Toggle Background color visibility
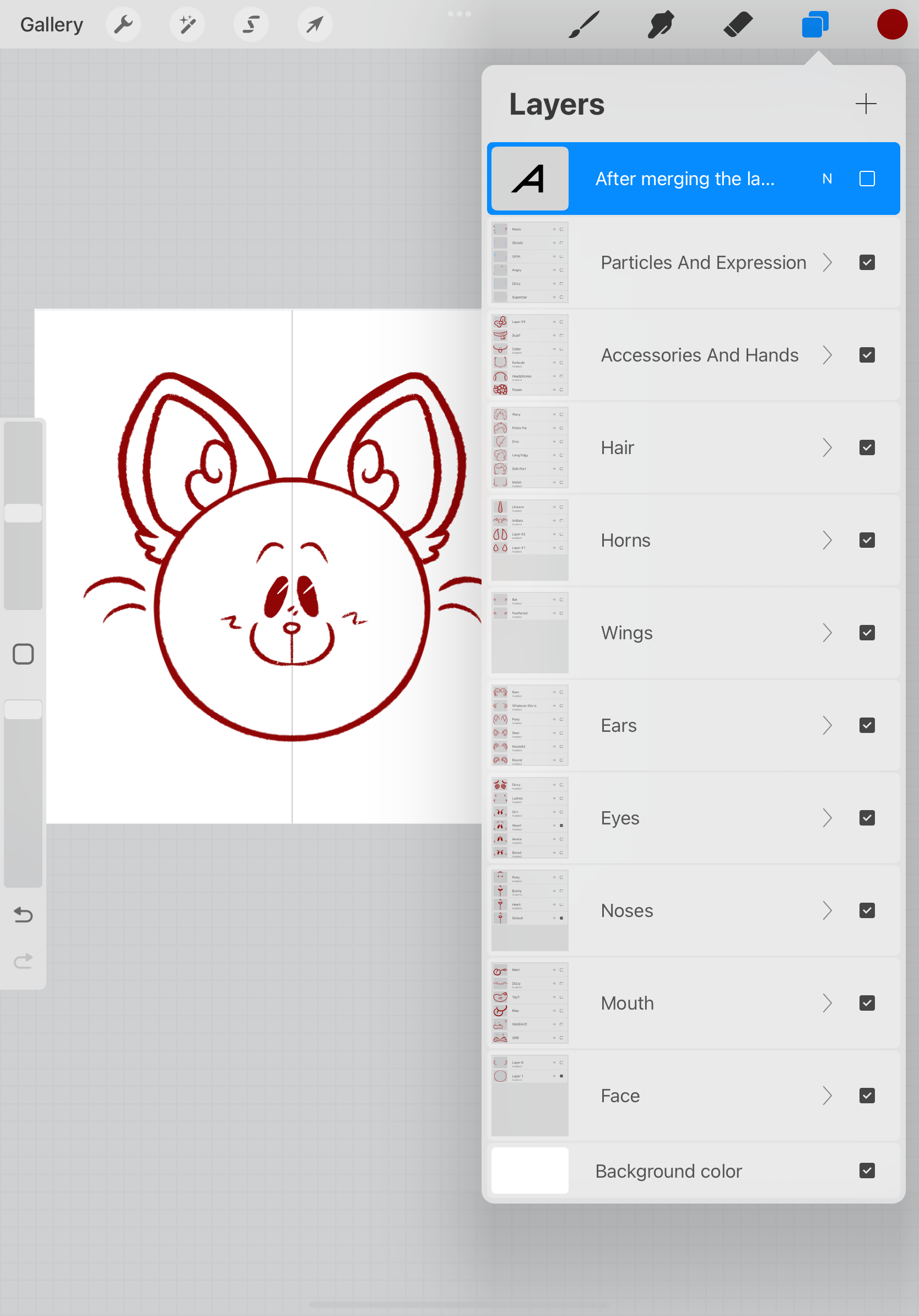This screenshot has height=1316, width=919. click(867, 1171)
